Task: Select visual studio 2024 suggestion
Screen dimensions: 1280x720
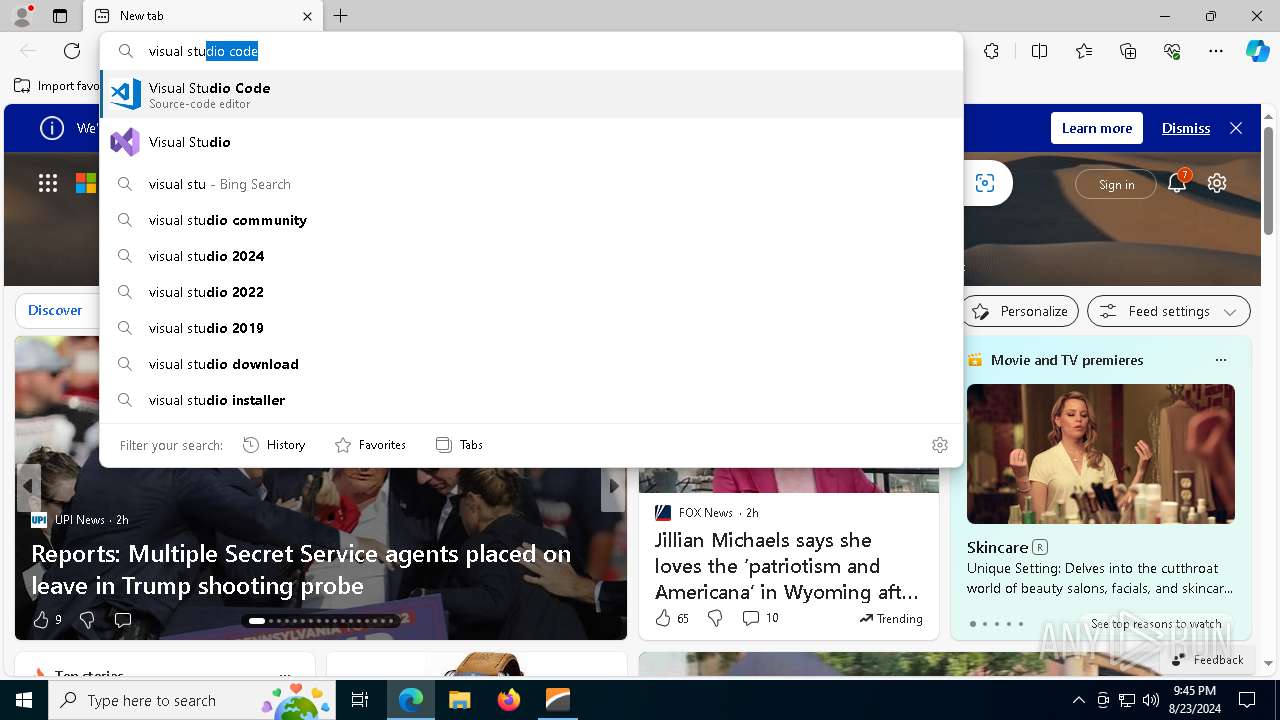Action: (531, 256)
